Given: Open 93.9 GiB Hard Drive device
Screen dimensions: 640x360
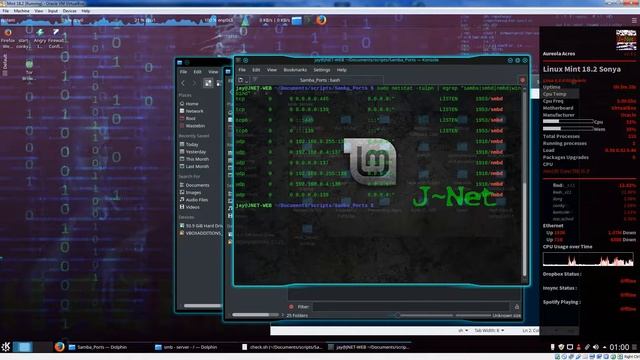Looking at the screenshot, I should (x=201, y=226).
